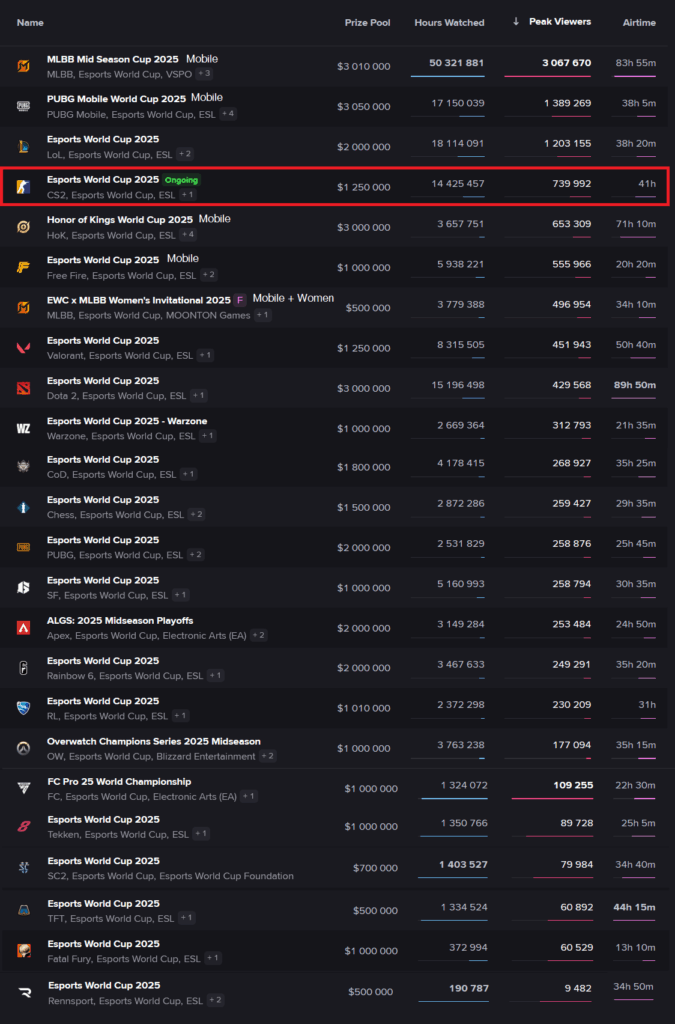Select the Rainbow 6 game icon
This screenshot has height=1024, width=675.
pyautogui.click(x=24, y=668)
